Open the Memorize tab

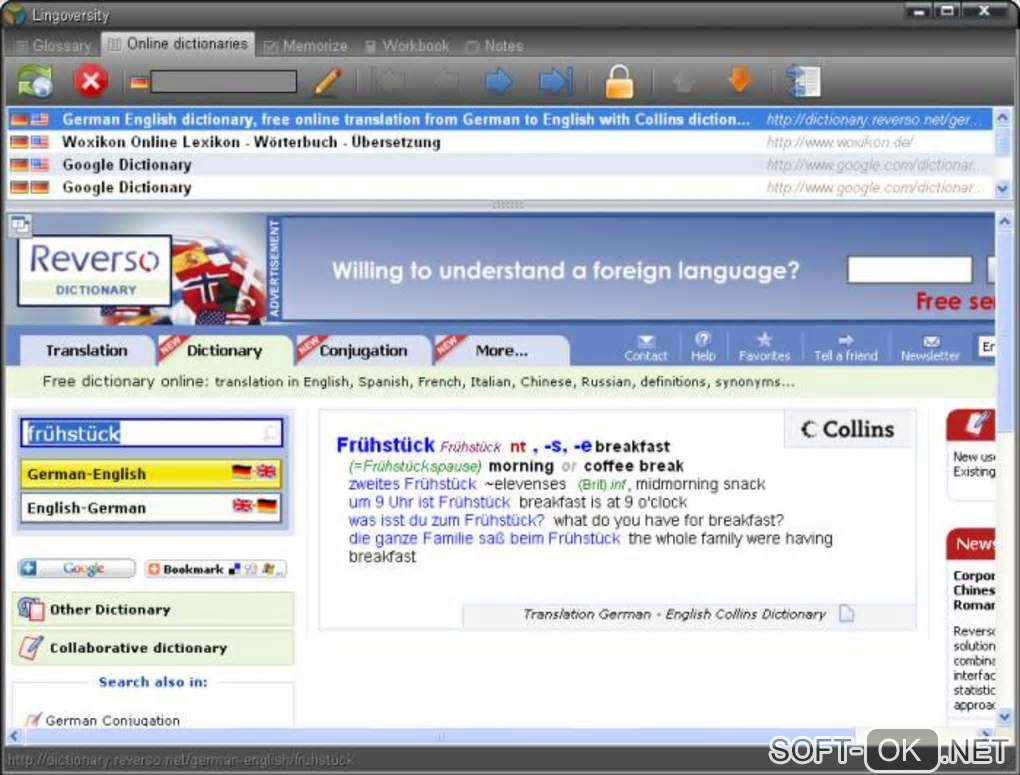305,46
